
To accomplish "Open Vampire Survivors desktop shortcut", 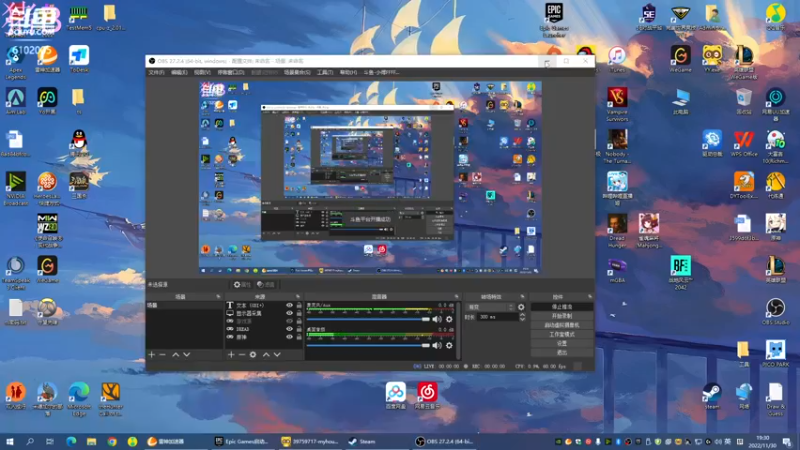I will click(x=617, y=104).
